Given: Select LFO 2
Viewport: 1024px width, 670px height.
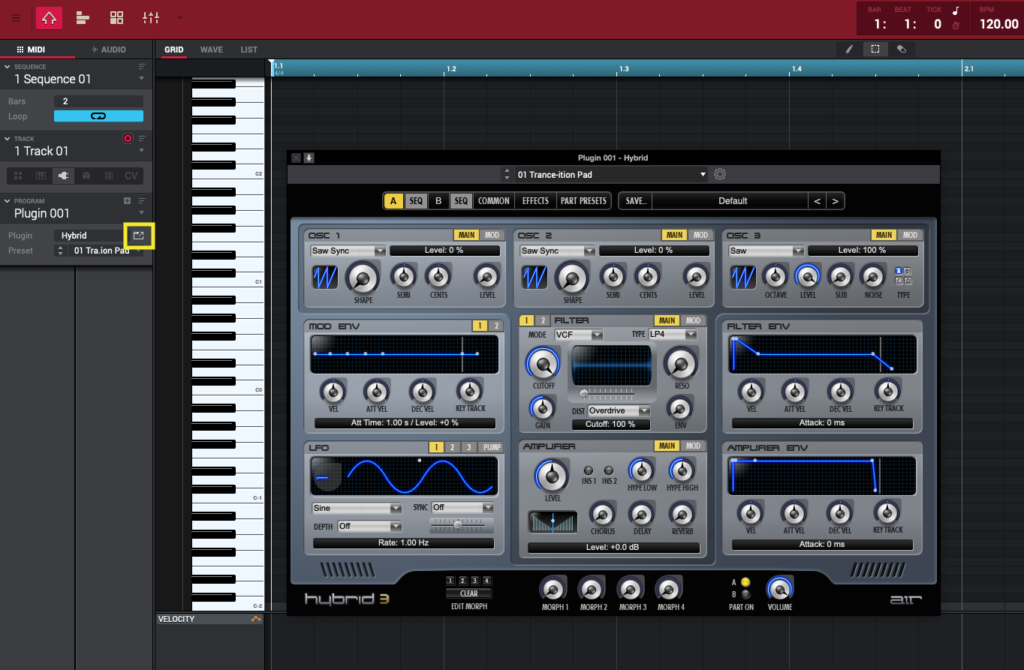Looking at the screenshot, I should [452, 447].
